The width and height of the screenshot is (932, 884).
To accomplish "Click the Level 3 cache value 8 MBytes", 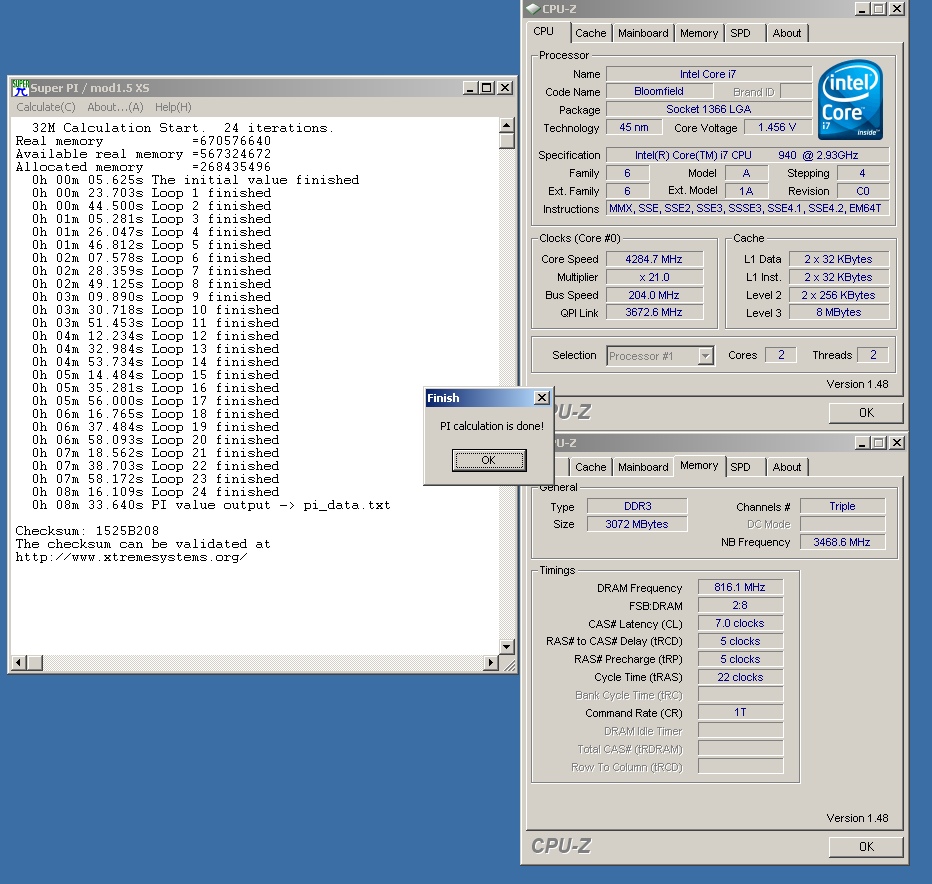I will tap(839, 313).
